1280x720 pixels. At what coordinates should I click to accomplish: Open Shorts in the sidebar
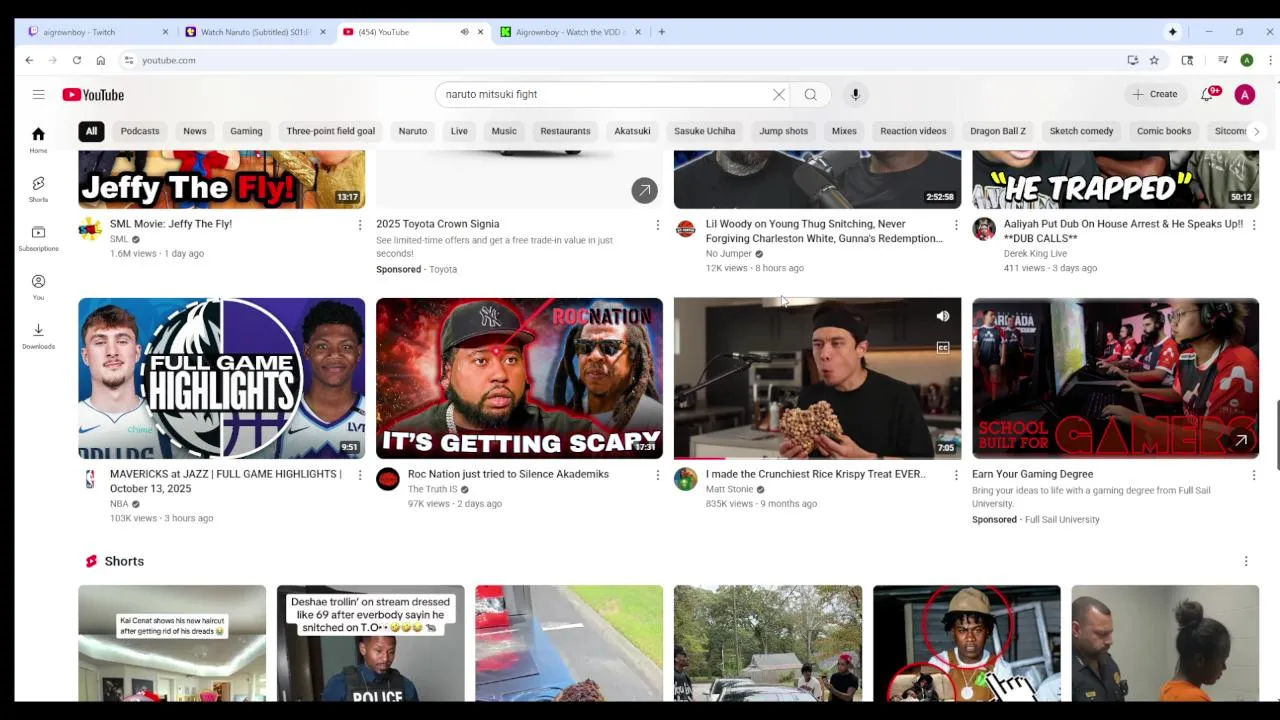(x=38, y=189)
